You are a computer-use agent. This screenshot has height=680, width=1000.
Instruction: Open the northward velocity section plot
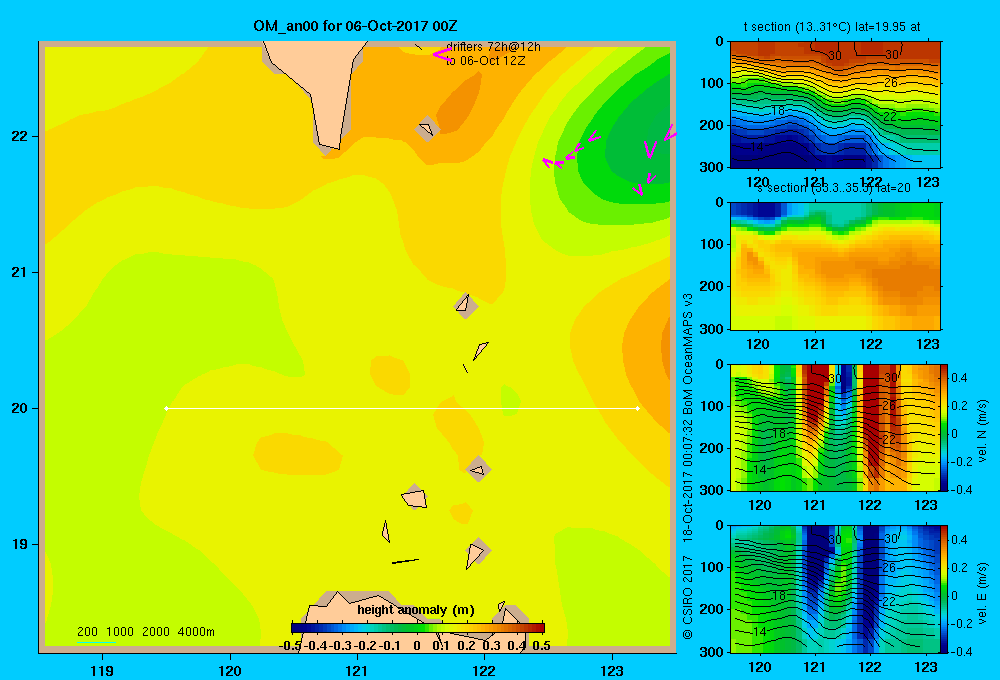click(835, 427)
